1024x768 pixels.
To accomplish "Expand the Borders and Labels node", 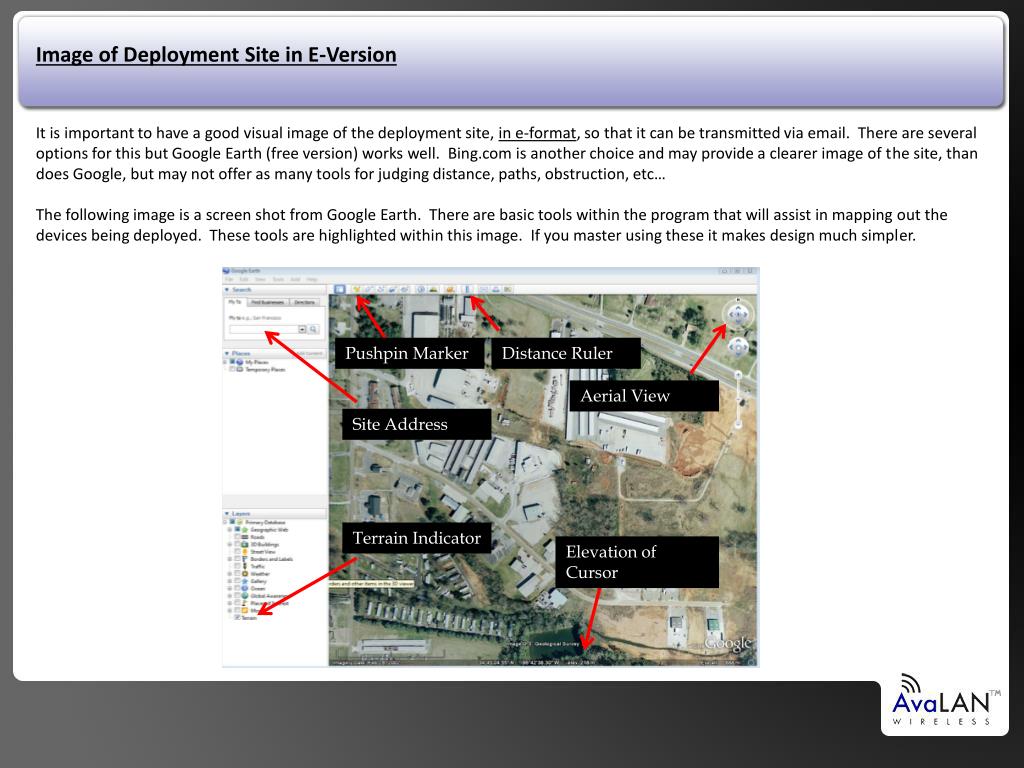I will 230,559.
